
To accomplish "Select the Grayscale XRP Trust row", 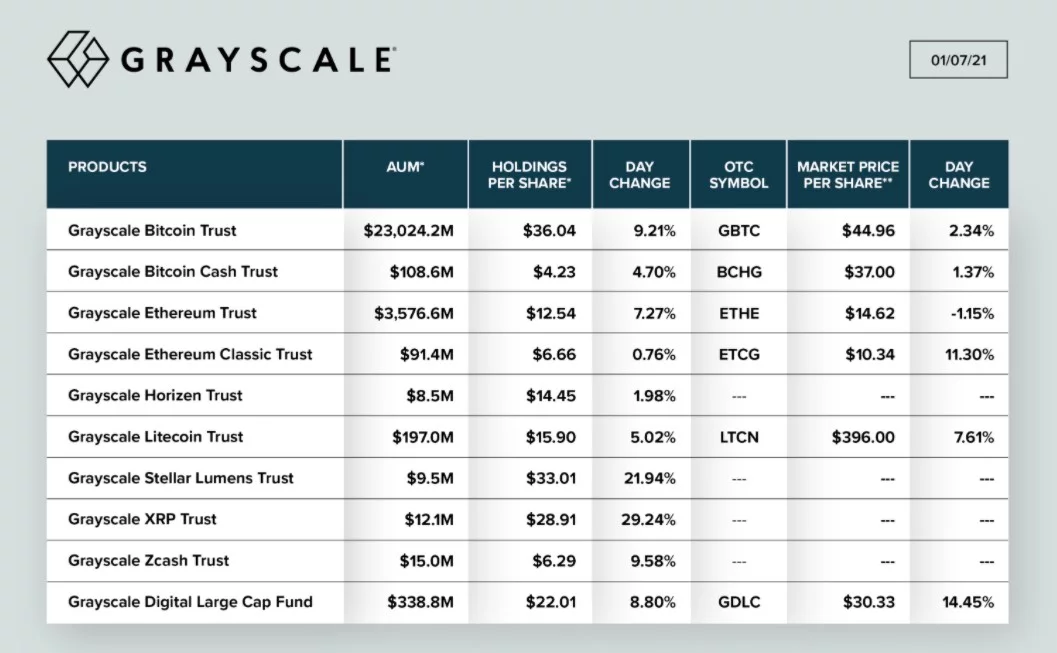I will (x=142, y=519).
